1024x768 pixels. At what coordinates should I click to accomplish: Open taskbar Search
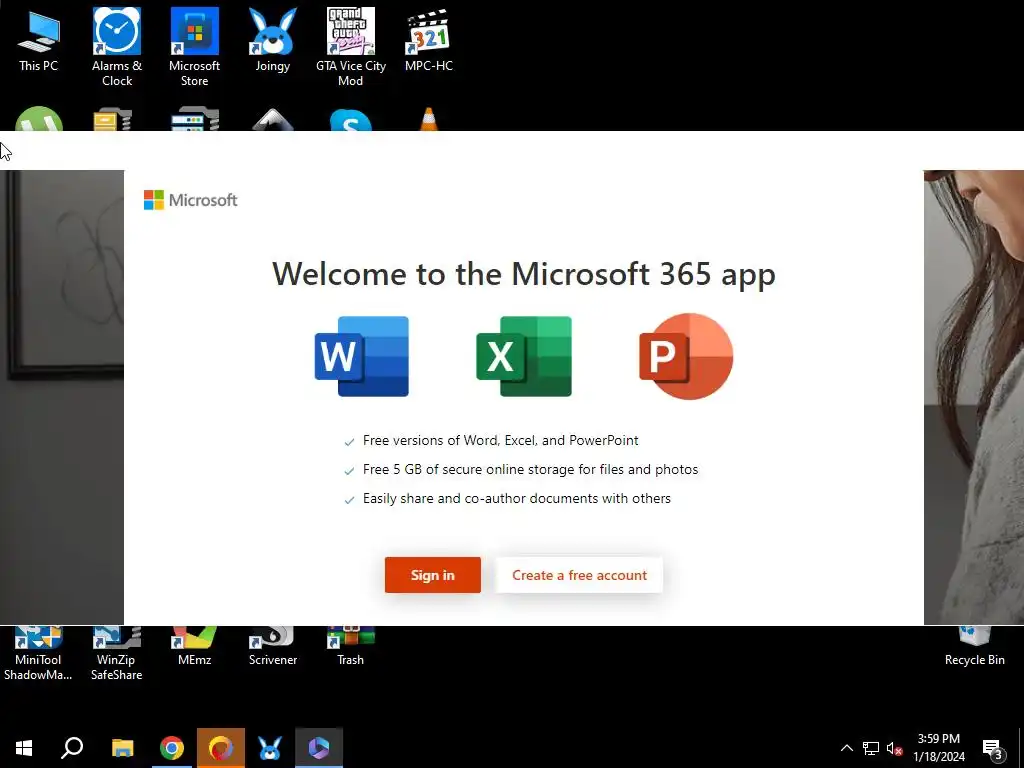pos(72,748)
